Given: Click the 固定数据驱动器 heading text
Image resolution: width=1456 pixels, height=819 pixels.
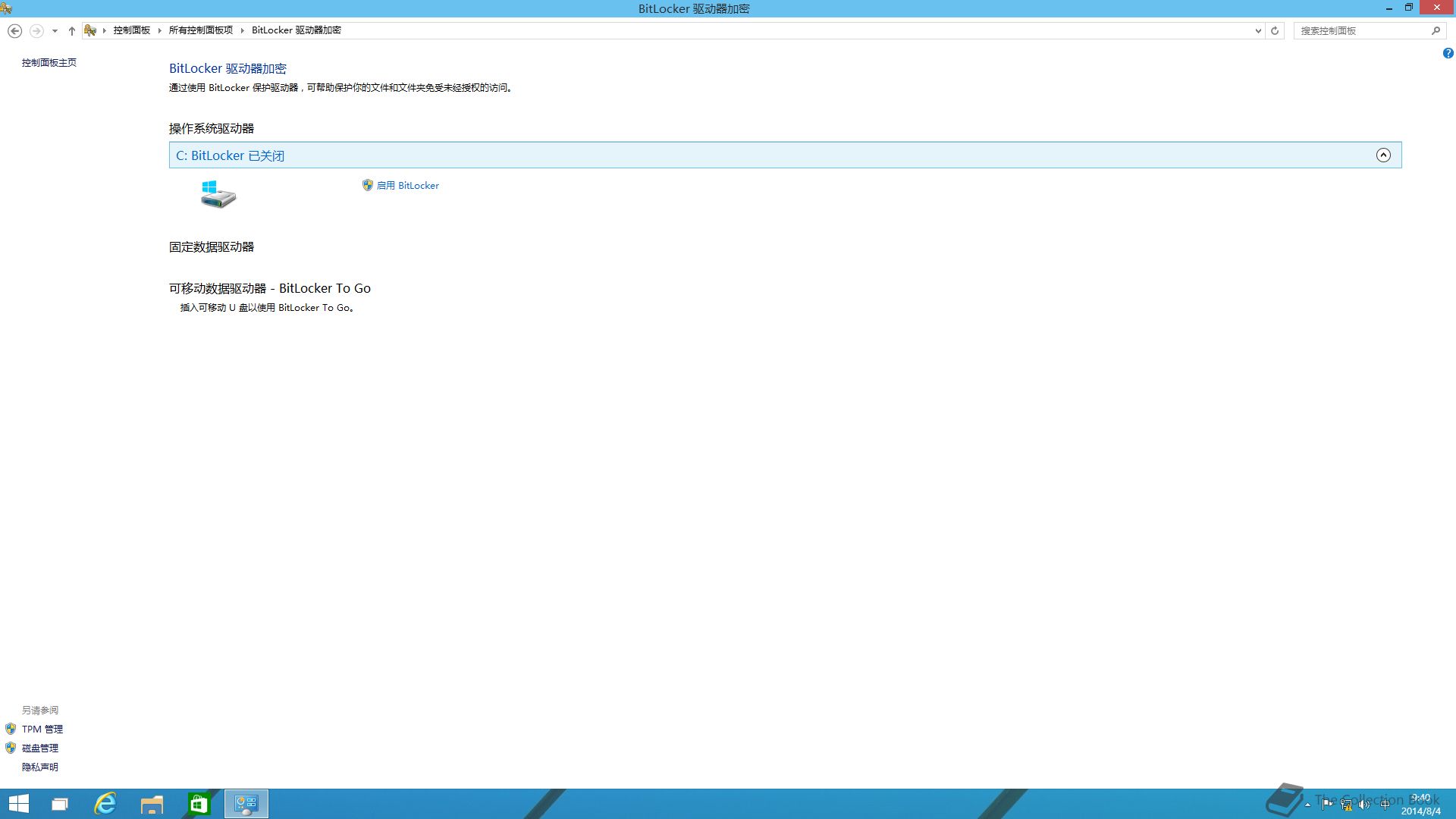Looking at the screenshot, I should click(x=212, y=247).
